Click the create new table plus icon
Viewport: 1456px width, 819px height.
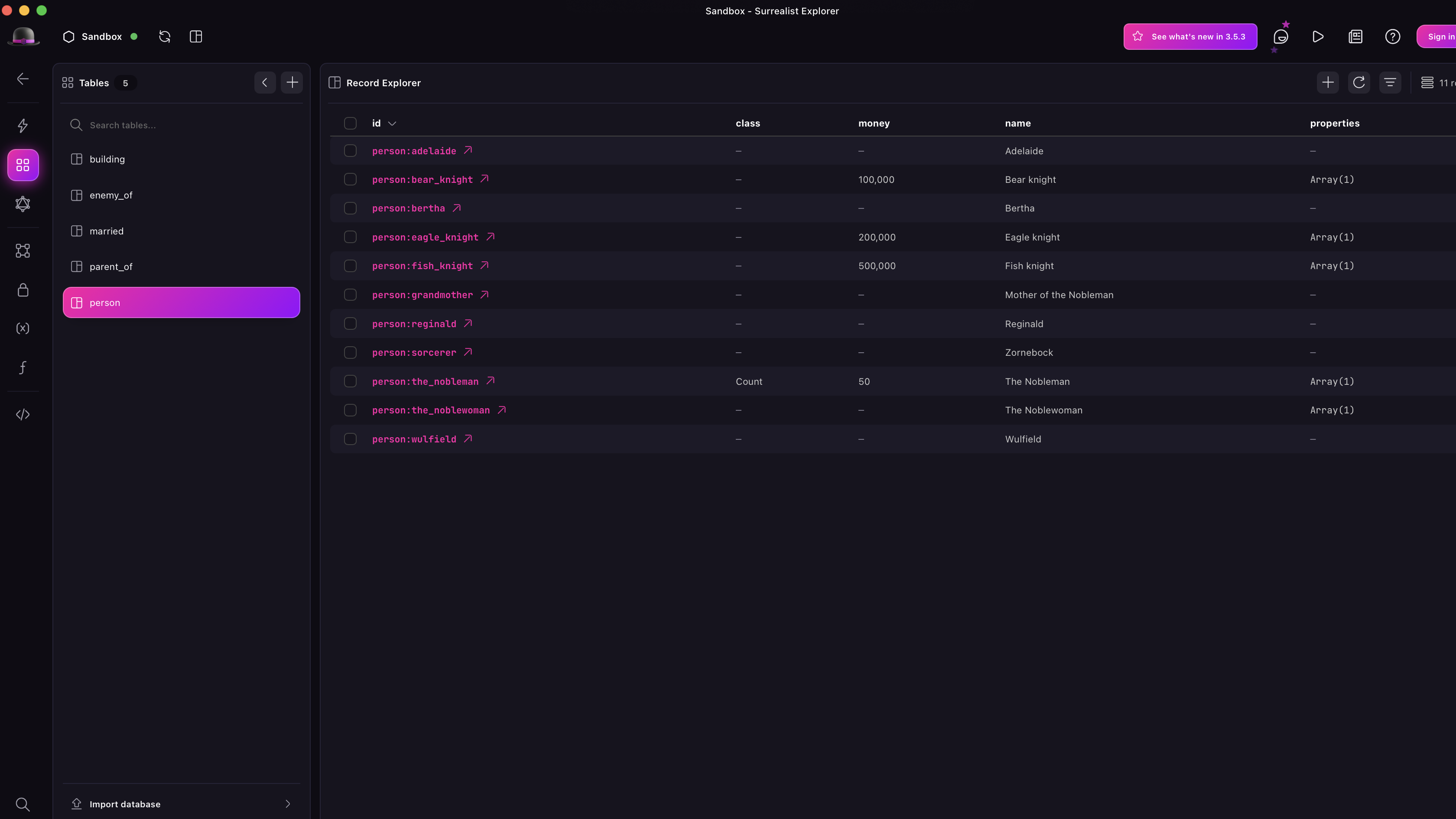pyautogui.click(x=292, y=82)
